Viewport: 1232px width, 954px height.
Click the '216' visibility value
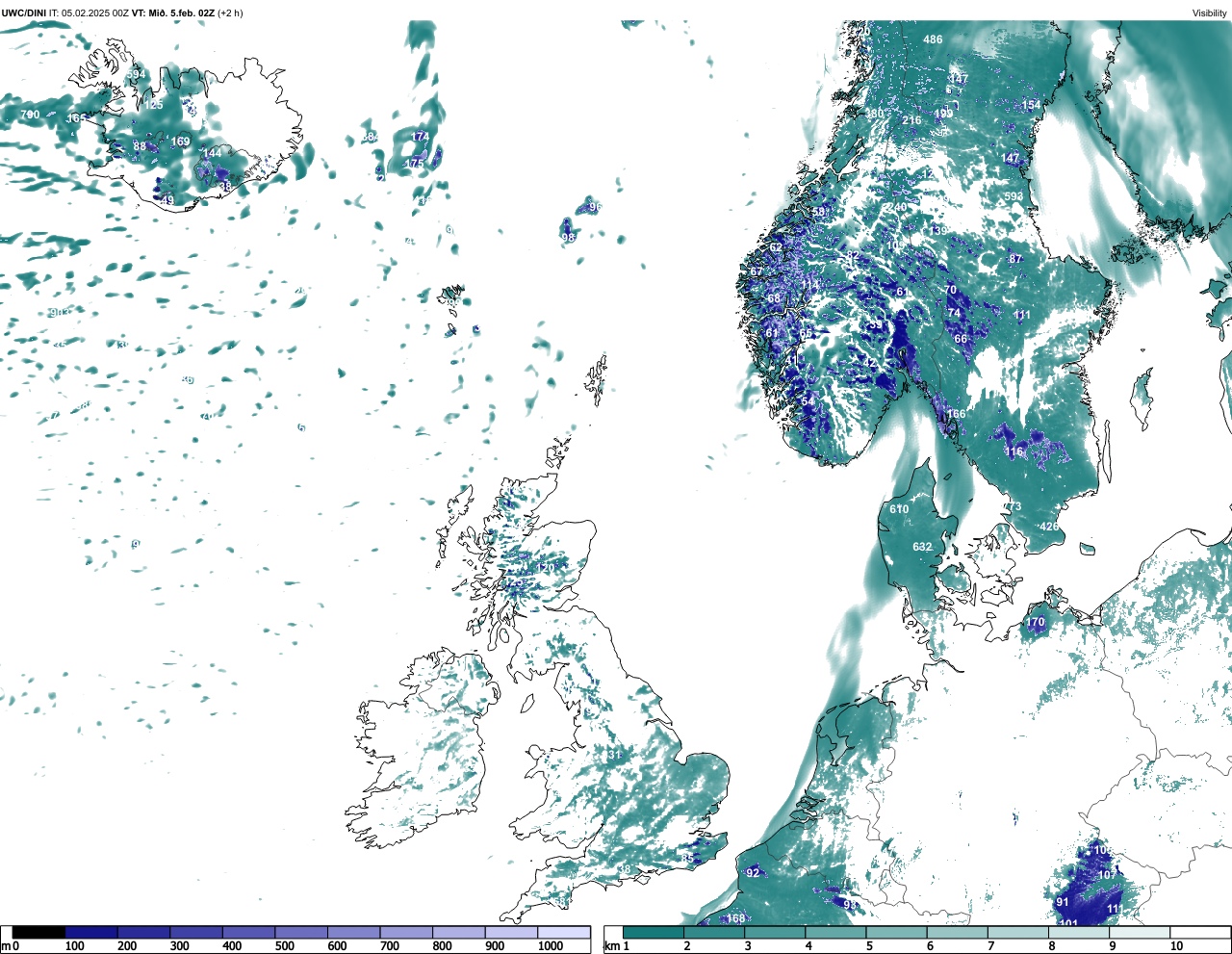point(911,120)
